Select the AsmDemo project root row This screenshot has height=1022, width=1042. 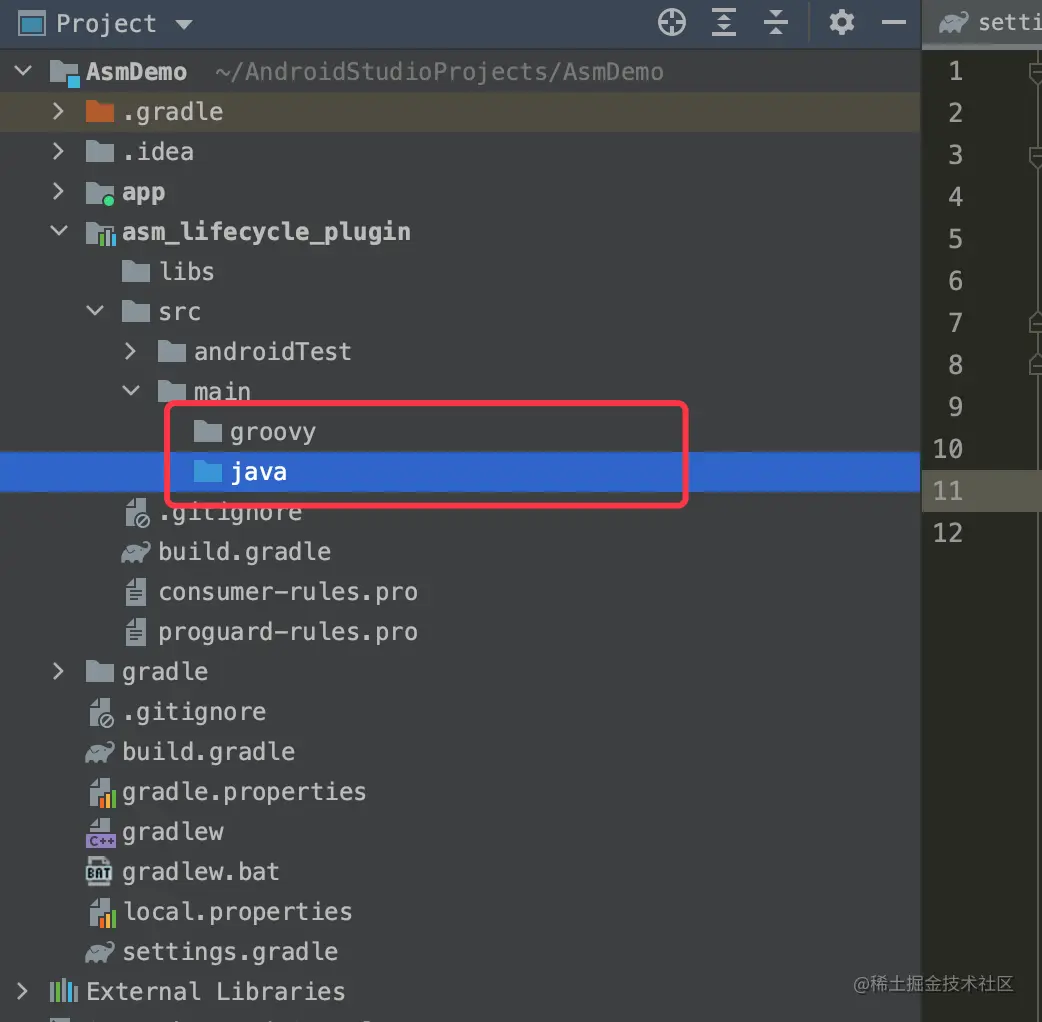click(x=460, y=71)
